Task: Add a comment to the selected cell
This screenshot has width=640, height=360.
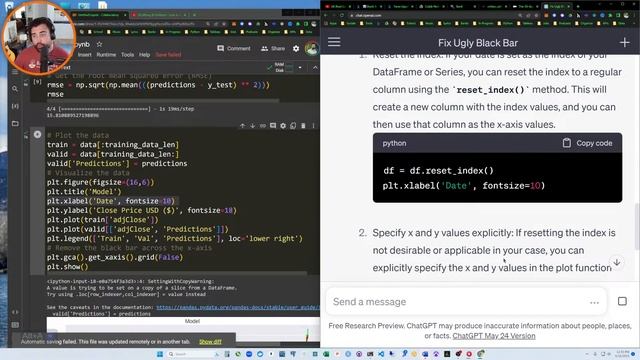Action: tap(273, 126)
